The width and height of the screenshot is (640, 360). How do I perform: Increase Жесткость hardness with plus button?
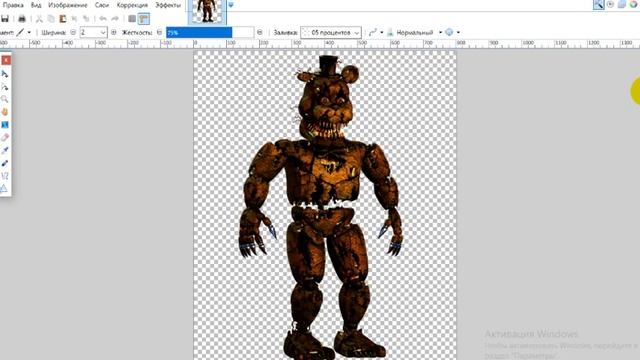point(260,32)
